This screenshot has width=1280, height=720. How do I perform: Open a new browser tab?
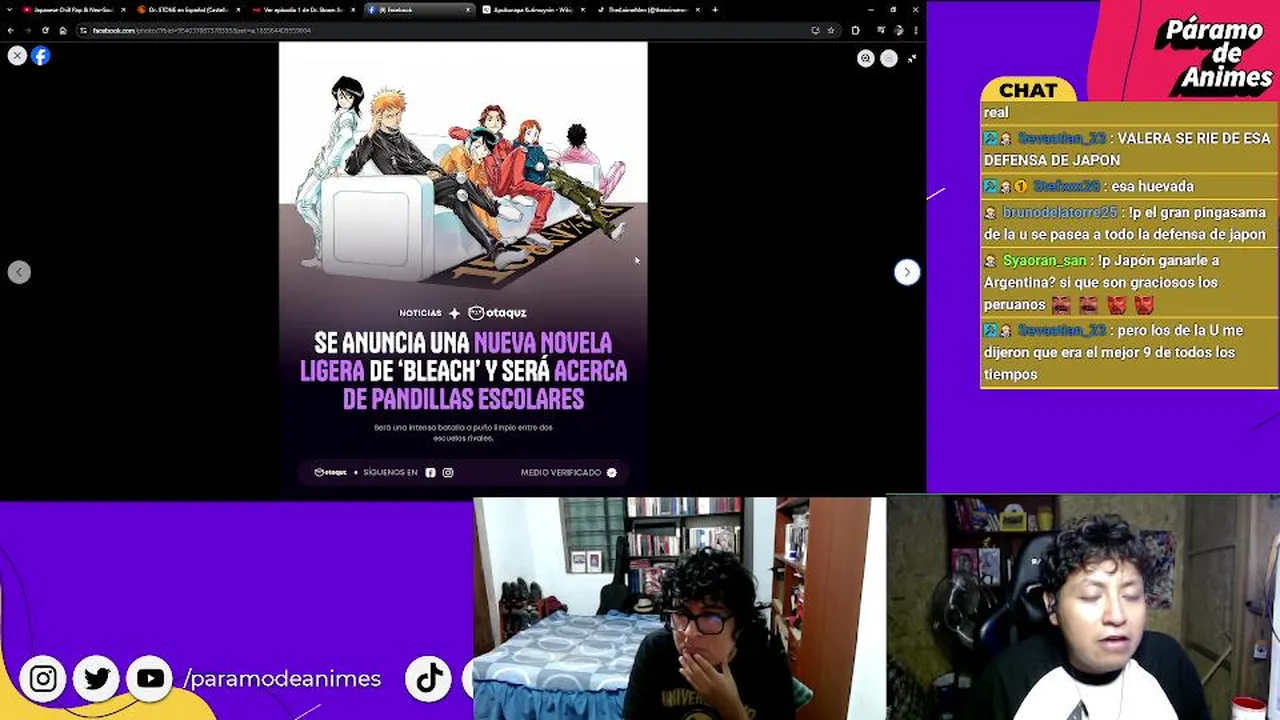click(715, 10)
